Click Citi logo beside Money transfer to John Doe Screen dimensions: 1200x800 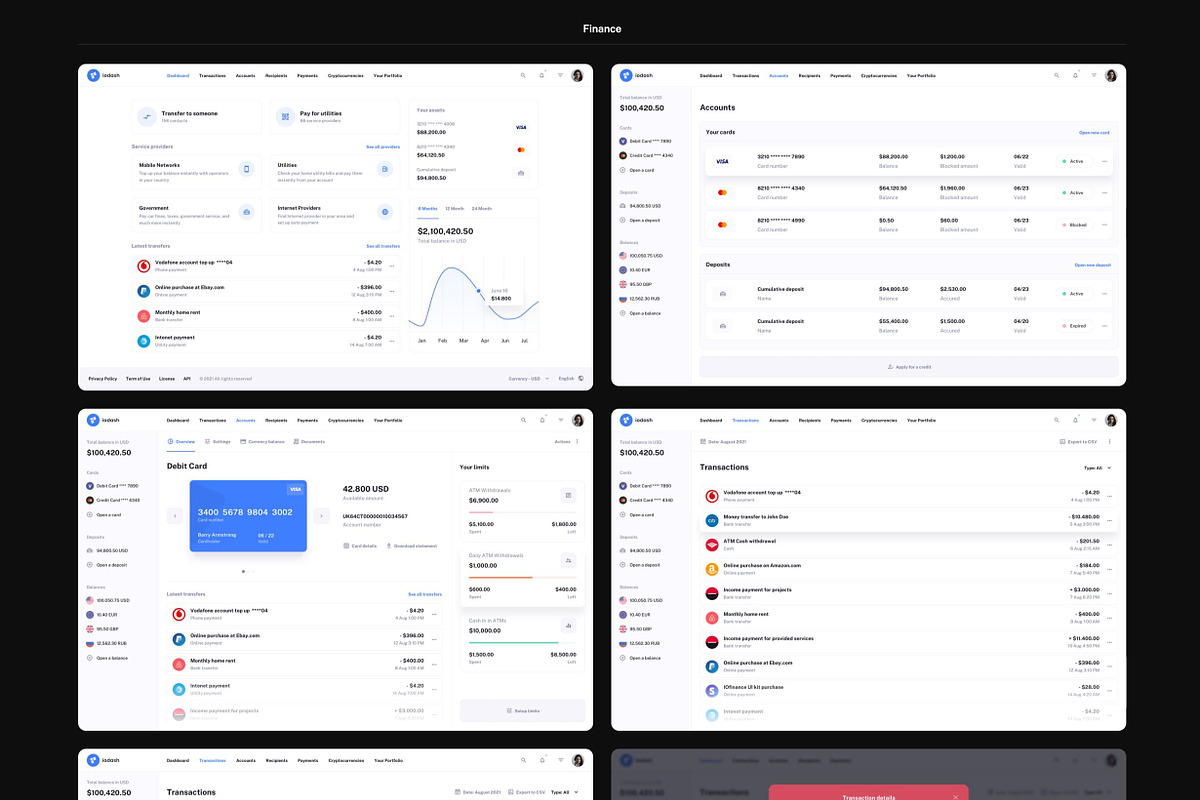(x=712, y=520)
